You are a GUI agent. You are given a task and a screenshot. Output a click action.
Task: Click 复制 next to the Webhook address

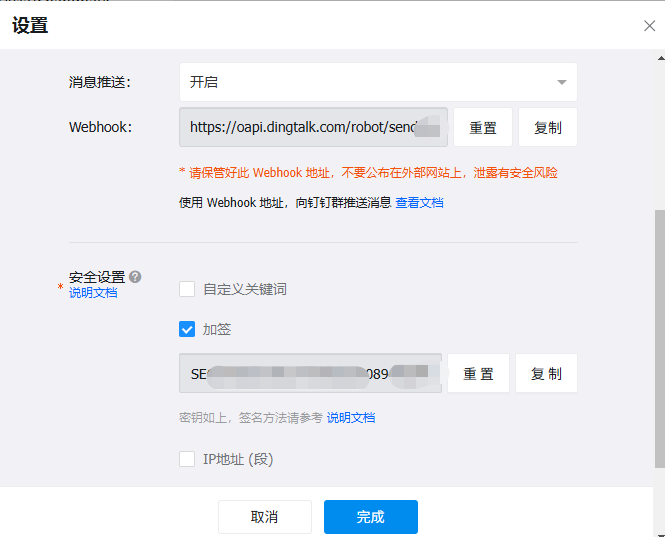click(x=547, y=128)
